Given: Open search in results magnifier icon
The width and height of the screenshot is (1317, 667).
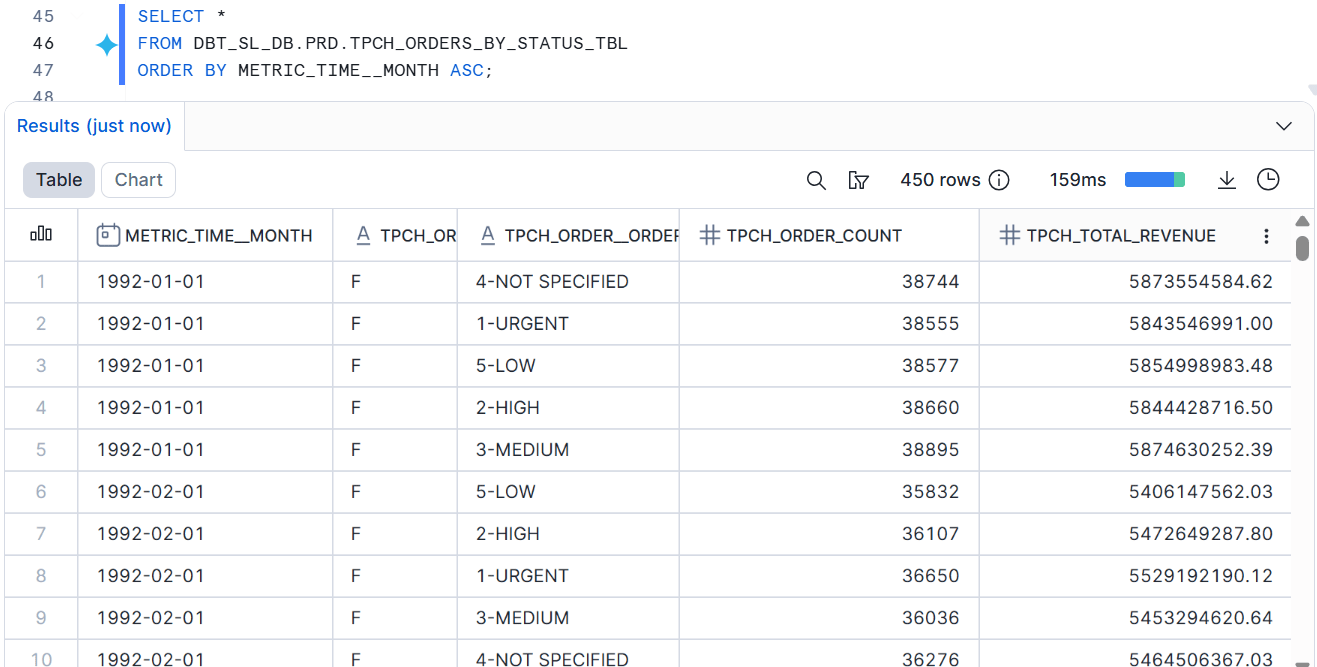Looking at the screenshot, I should [816, 180].
